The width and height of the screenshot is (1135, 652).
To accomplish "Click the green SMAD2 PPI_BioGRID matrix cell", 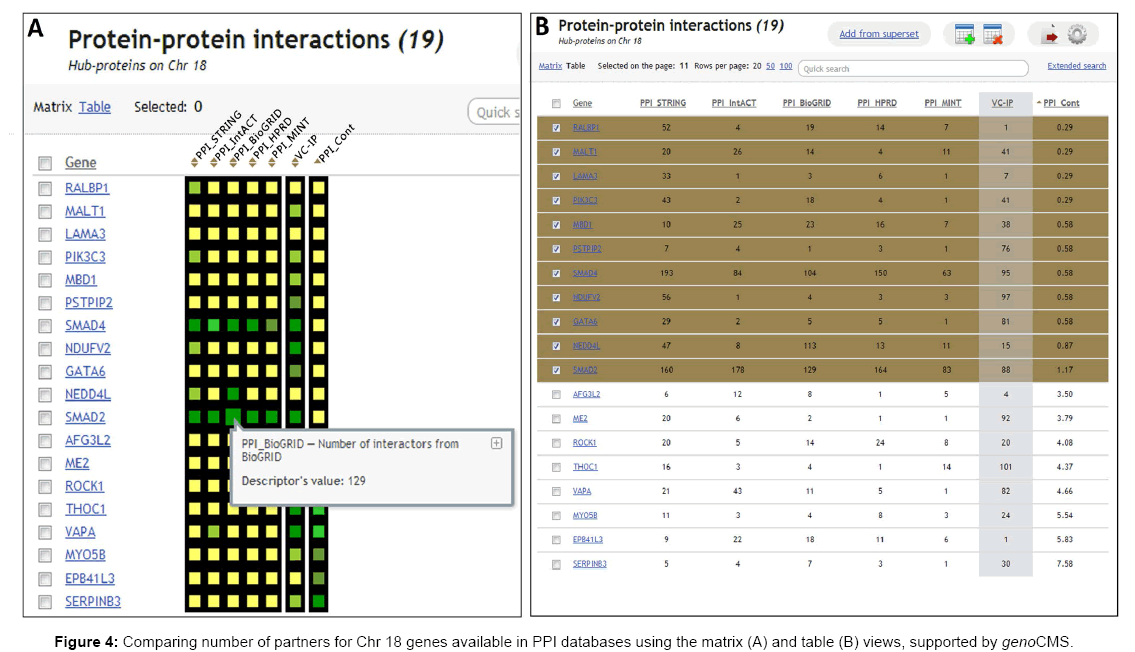I will pos(233,416).
